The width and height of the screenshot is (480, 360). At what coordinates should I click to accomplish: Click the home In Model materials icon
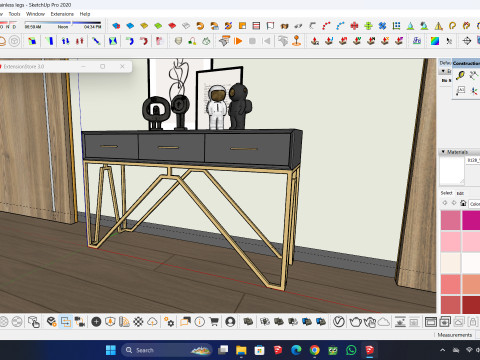463,203
